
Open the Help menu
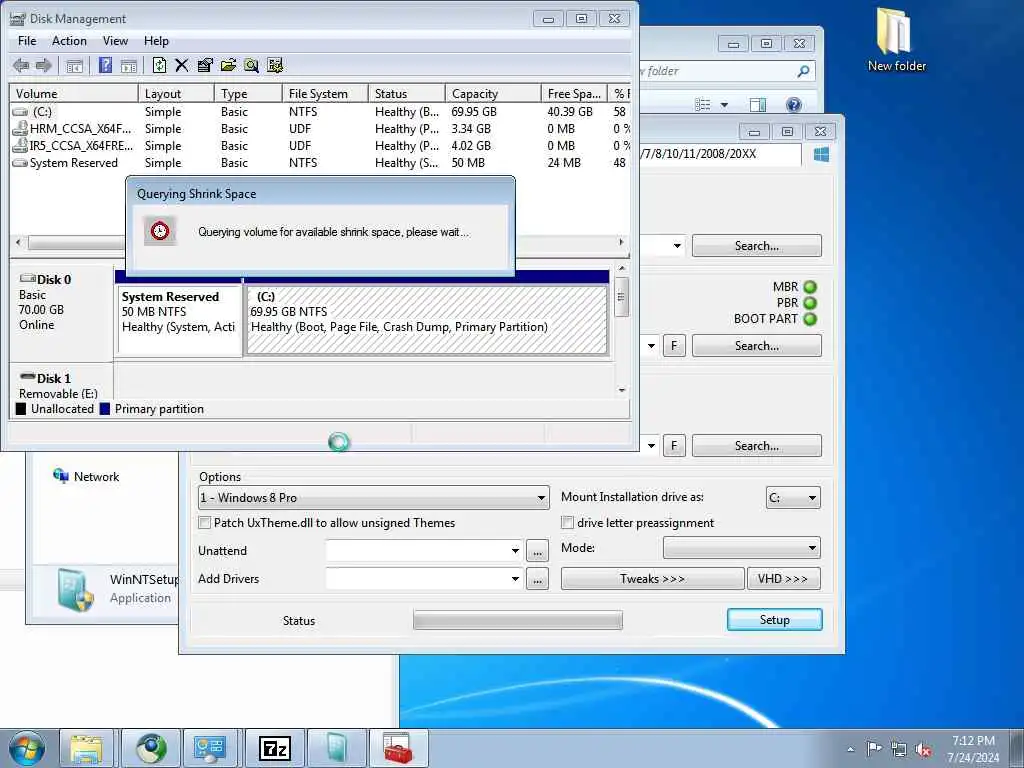coord(156,40)
